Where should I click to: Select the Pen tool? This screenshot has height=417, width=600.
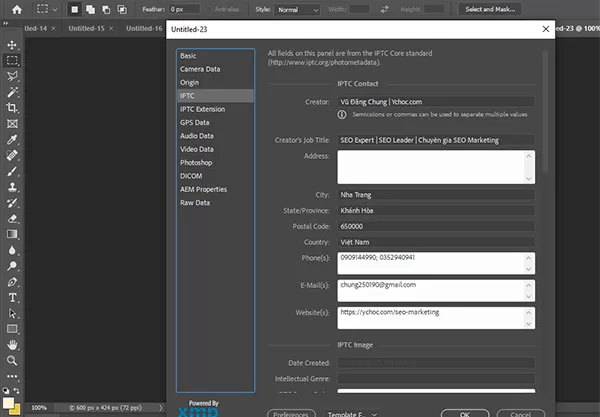tap(12, 282)
